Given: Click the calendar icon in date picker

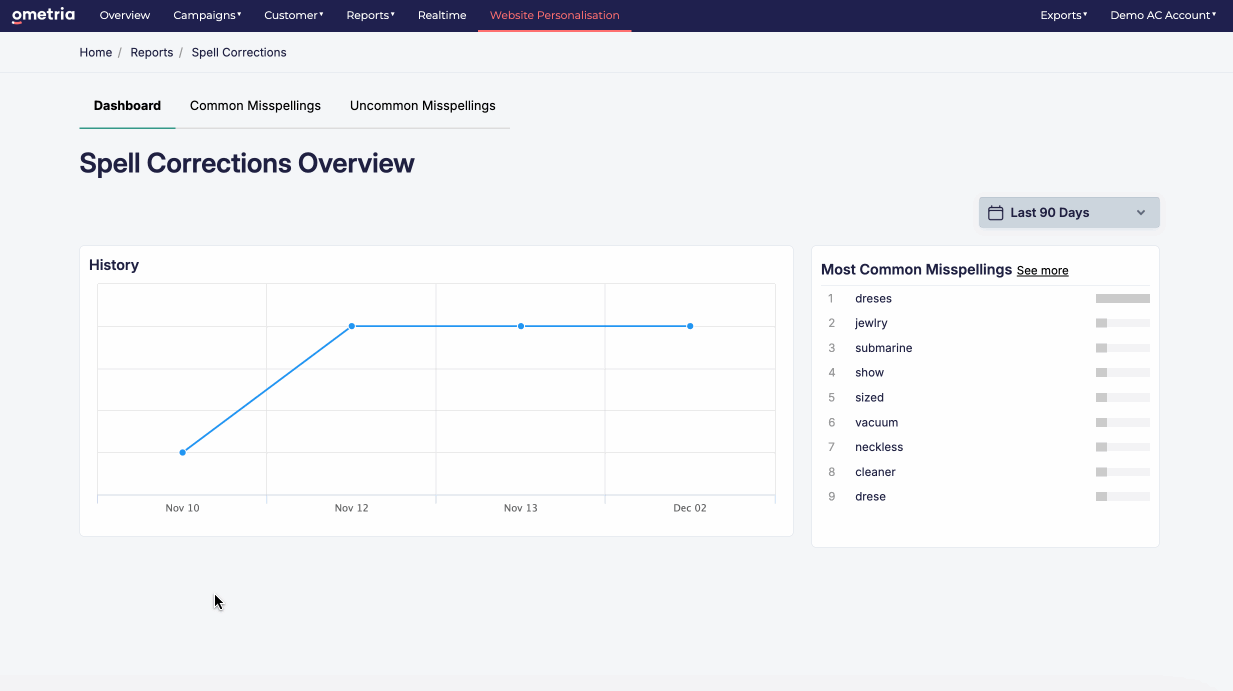Looking at the screenshot, I should pos(995,213).
